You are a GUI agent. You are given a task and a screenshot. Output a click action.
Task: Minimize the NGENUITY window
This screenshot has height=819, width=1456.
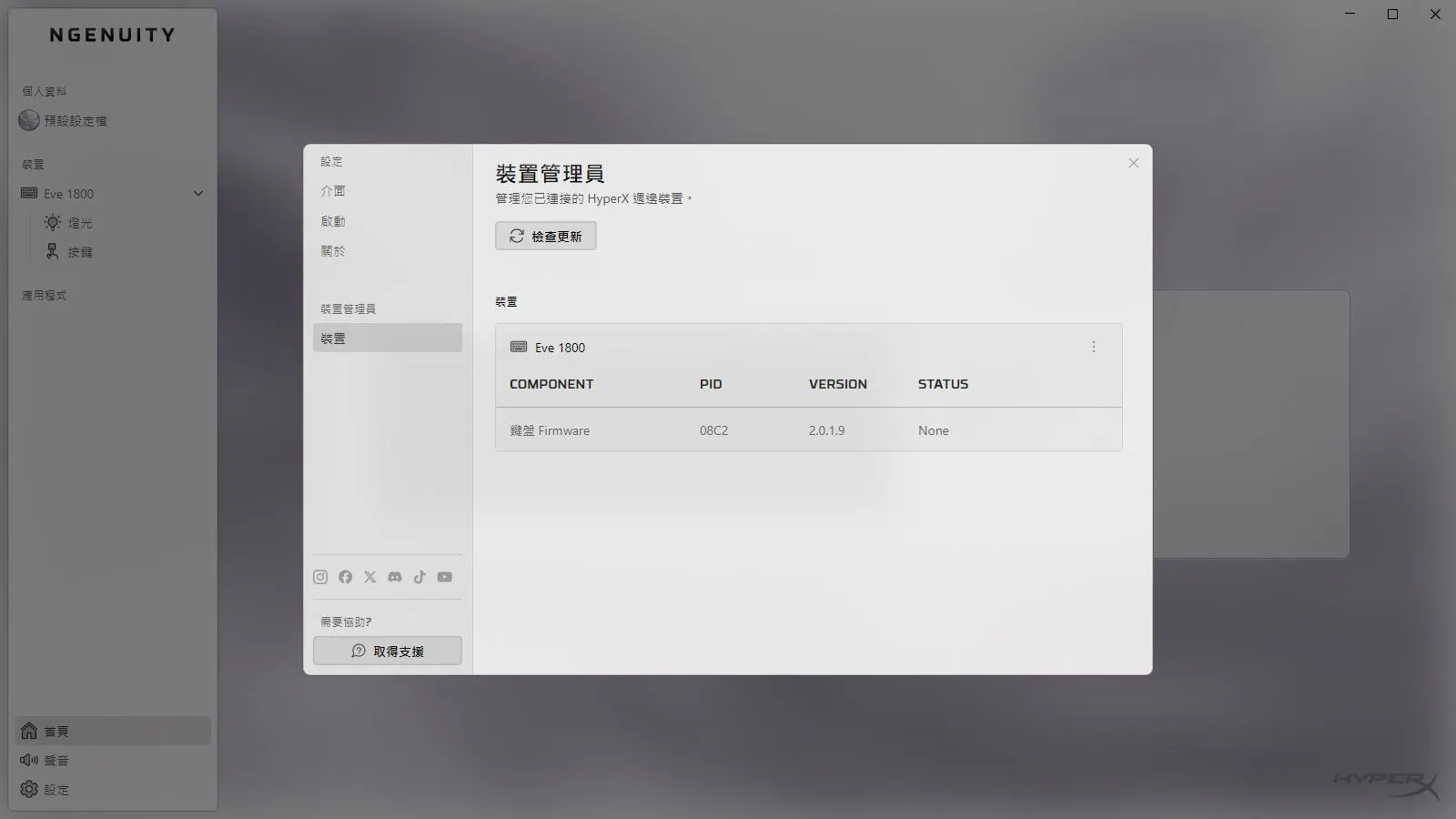tap(1350, 14)
